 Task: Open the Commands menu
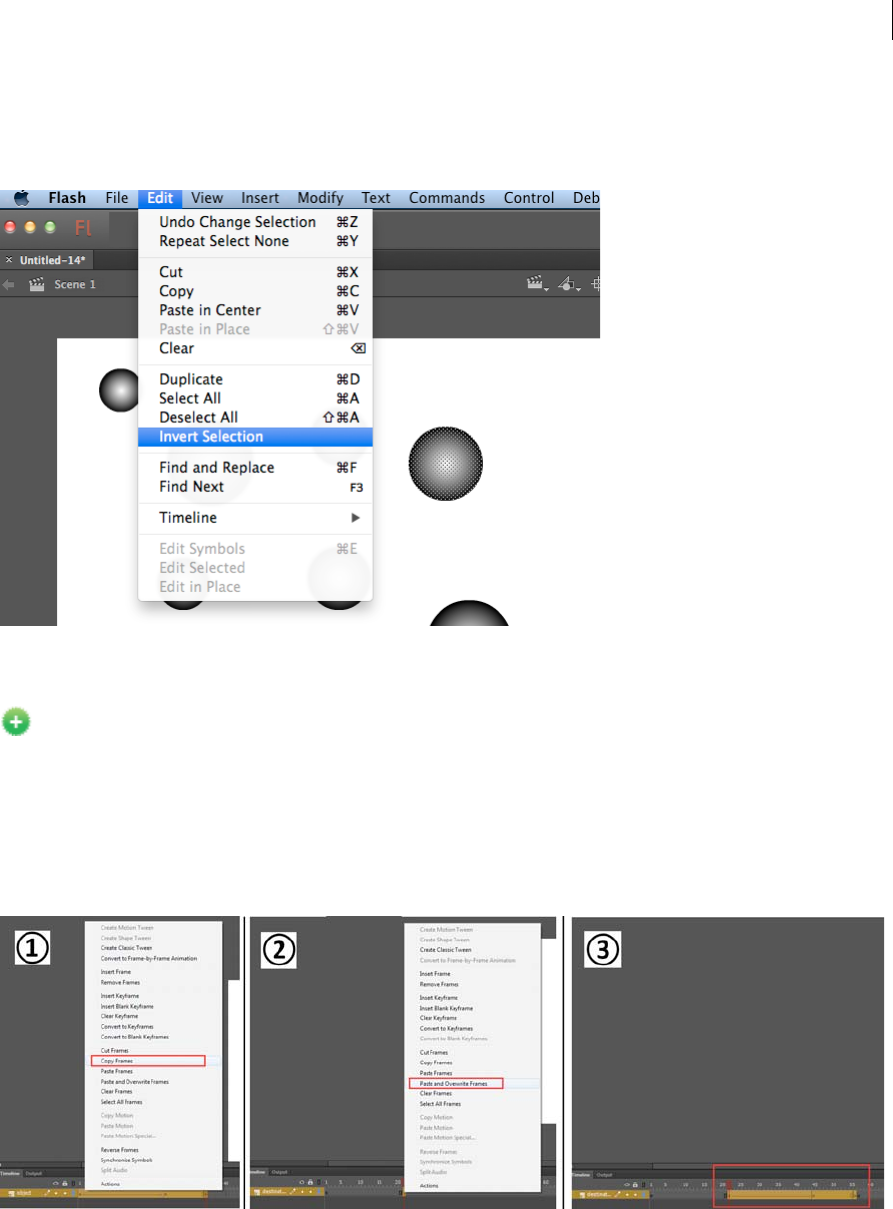[447, 198]
